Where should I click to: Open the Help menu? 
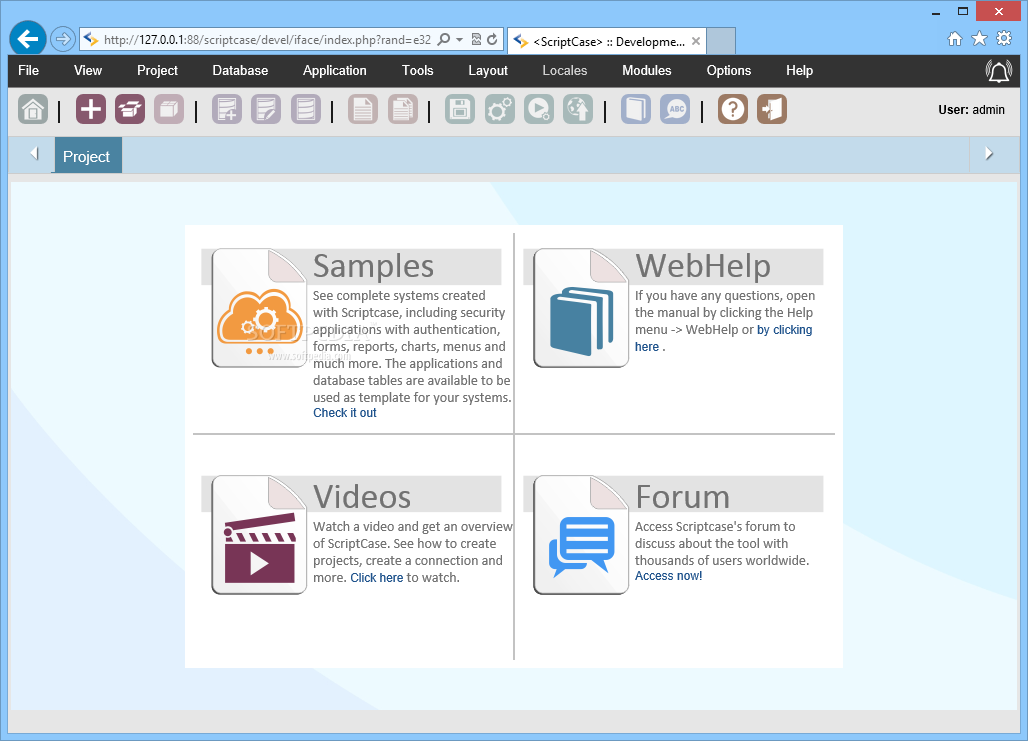point(799,70)
